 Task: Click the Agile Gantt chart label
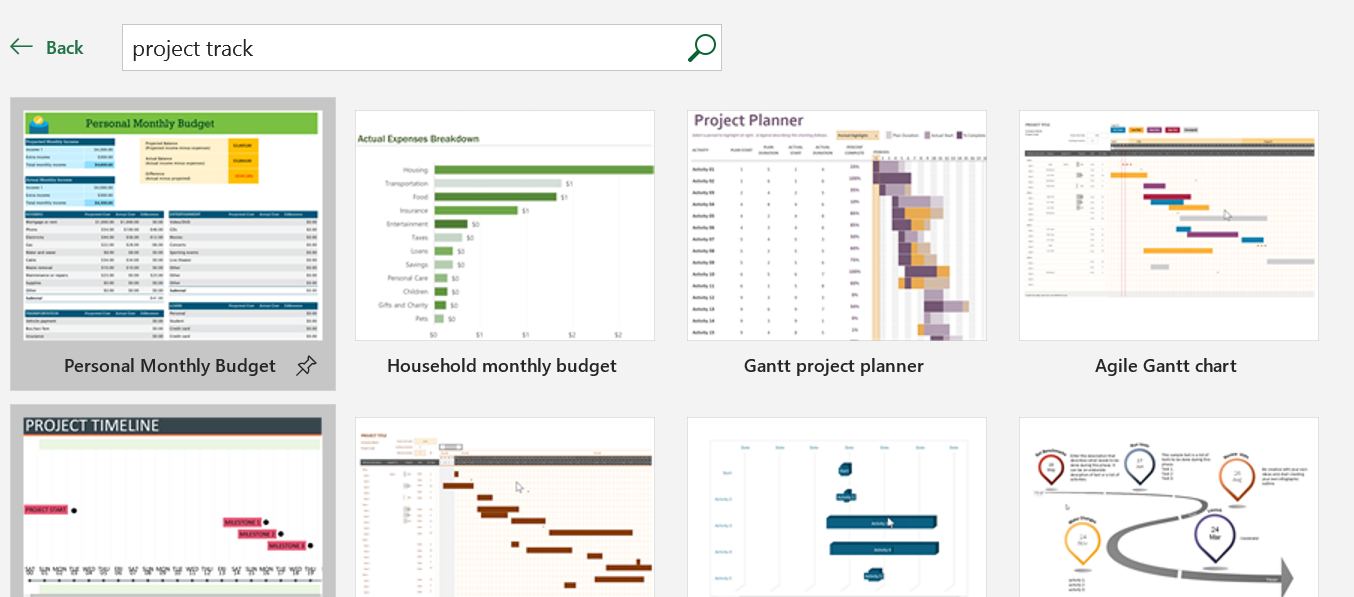(x=1166, y=366)
